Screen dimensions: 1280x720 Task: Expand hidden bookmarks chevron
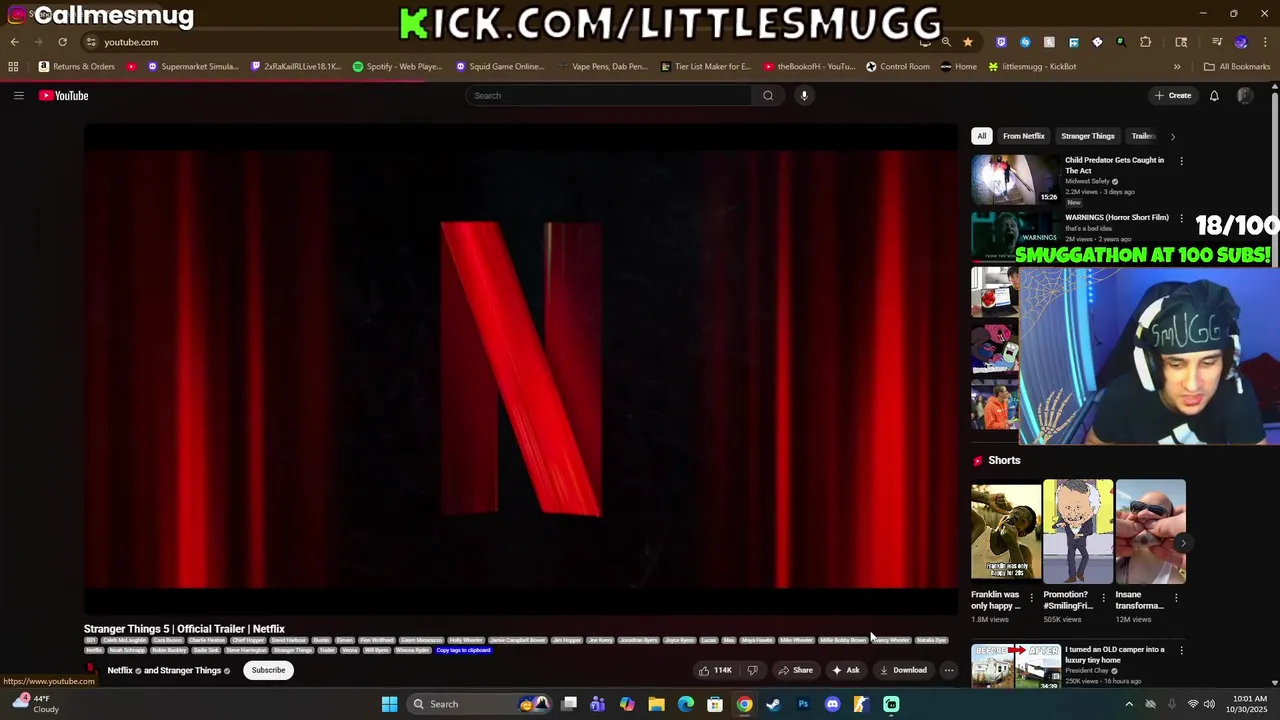click(x=1177, y=67)
